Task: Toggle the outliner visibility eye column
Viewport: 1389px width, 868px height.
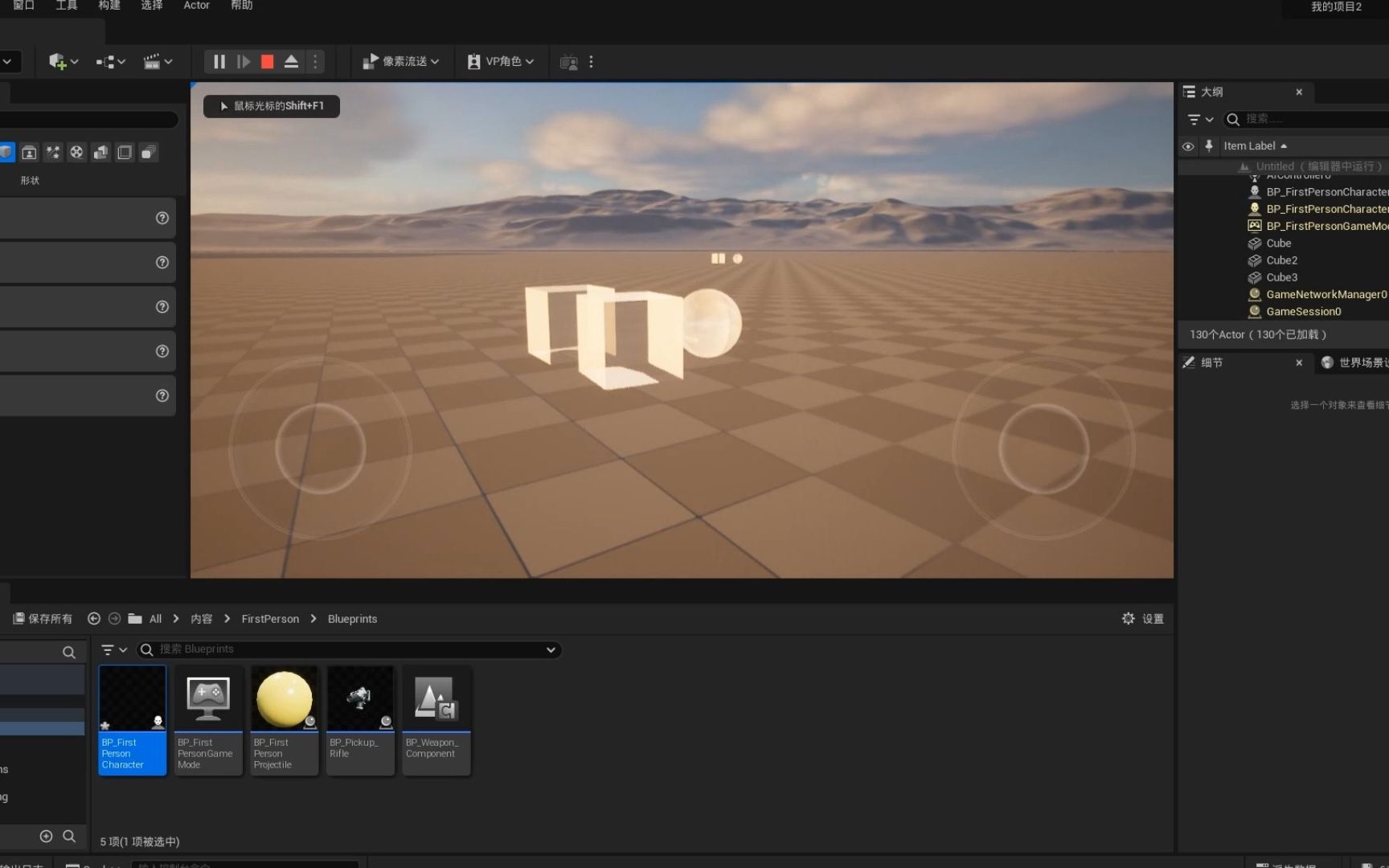Action: coord(1188,146)
